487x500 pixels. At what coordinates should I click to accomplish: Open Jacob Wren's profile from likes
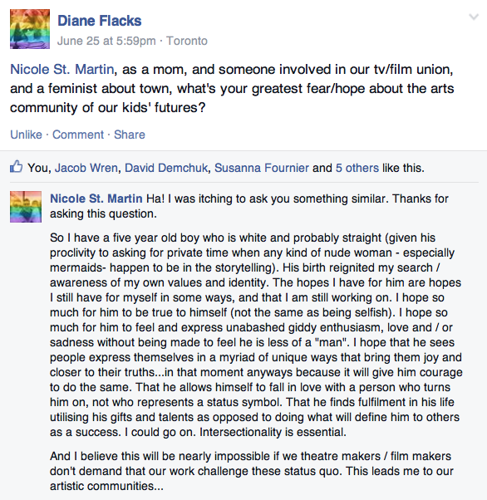86,168
